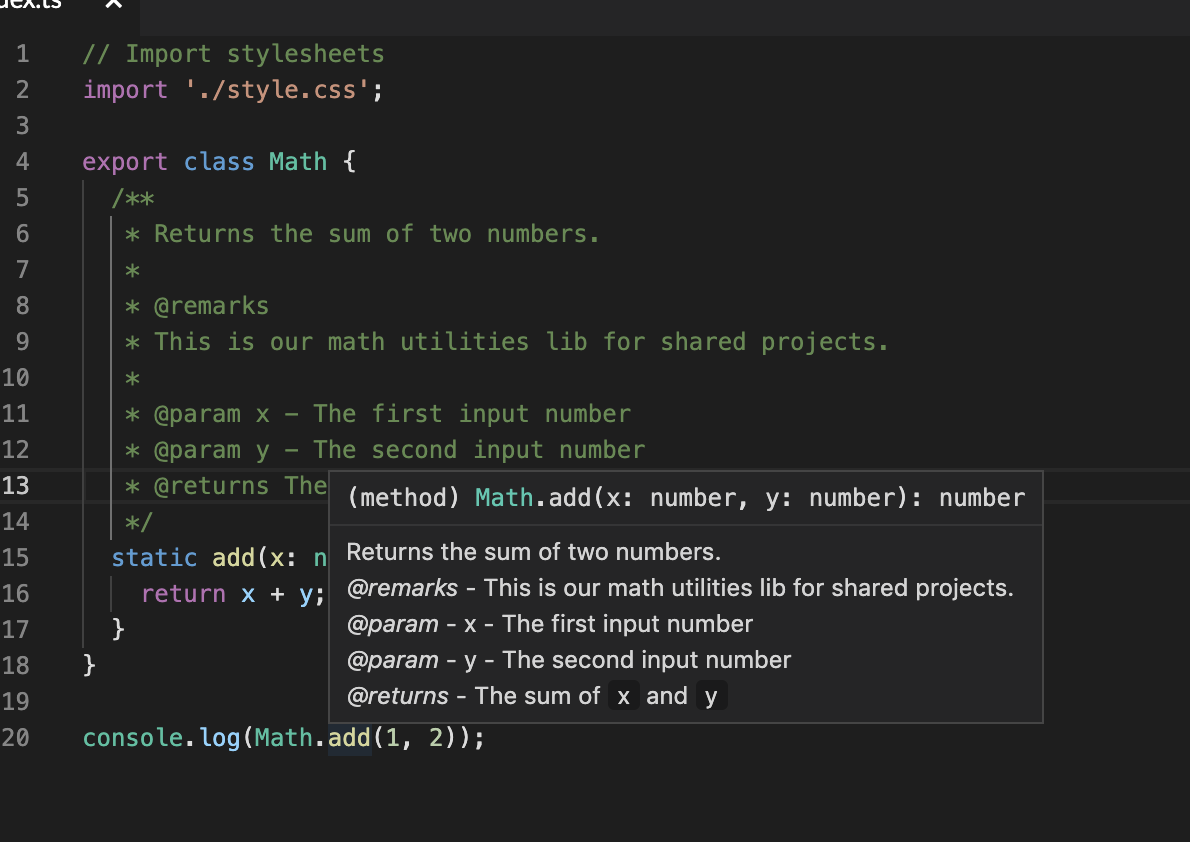The width and height of the screenshot is (1190, 842).
Task: Click 'log' on line 20
Action: point(219,738)
